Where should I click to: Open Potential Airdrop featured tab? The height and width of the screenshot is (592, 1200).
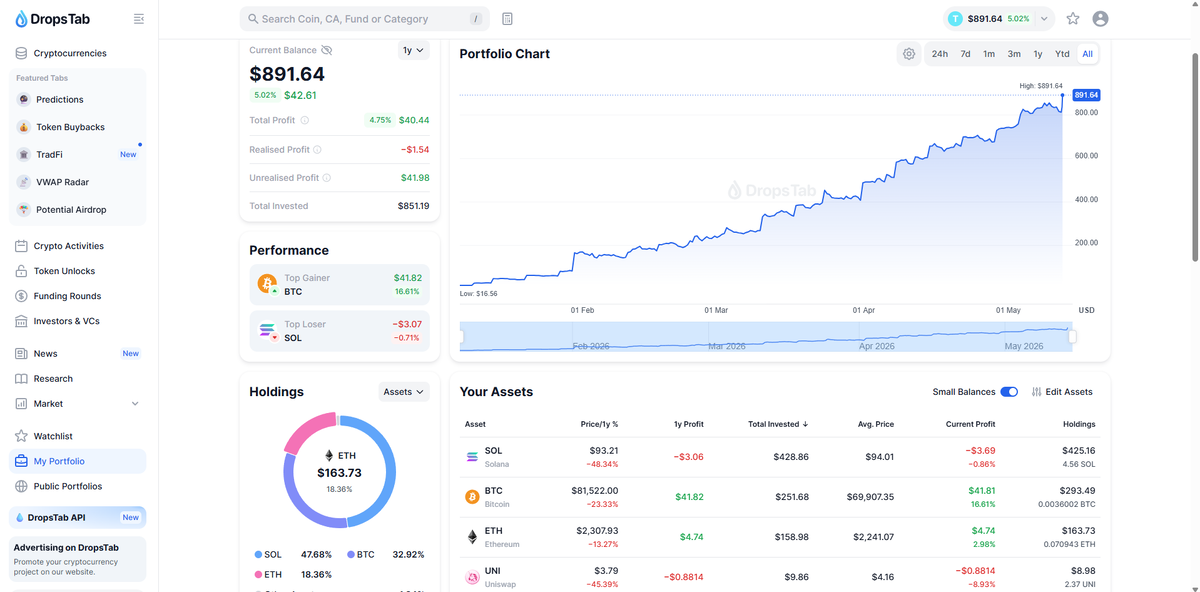[x=78, y=210]
